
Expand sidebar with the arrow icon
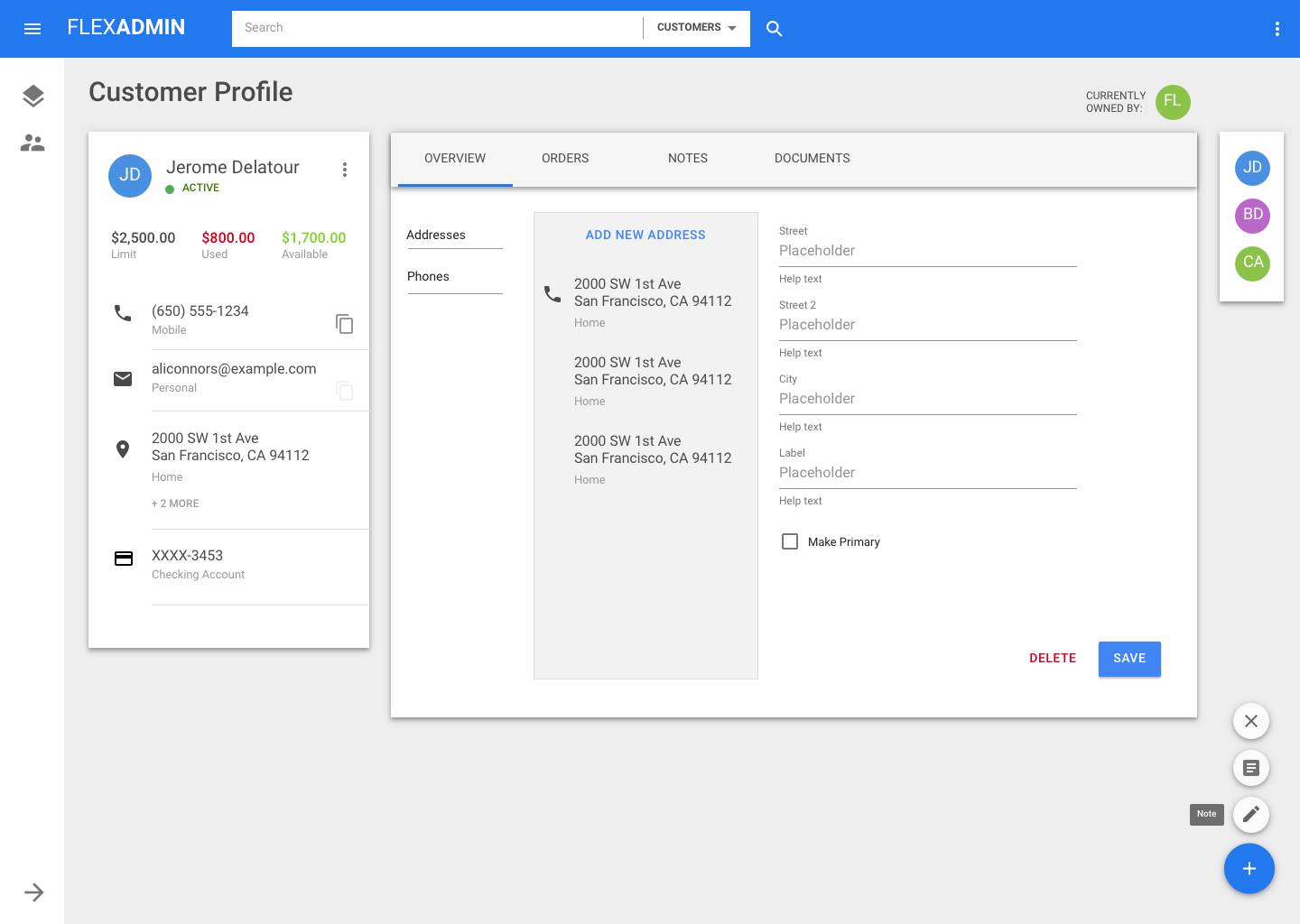pos(33,892)
